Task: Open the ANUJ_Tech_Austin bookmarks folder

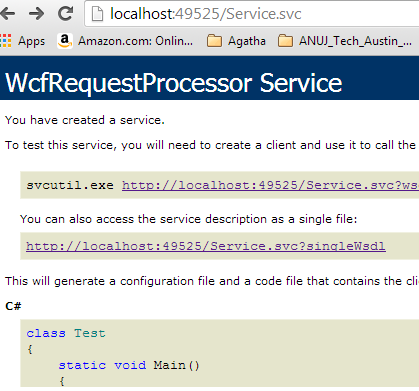Action: [x=345, y=41]
